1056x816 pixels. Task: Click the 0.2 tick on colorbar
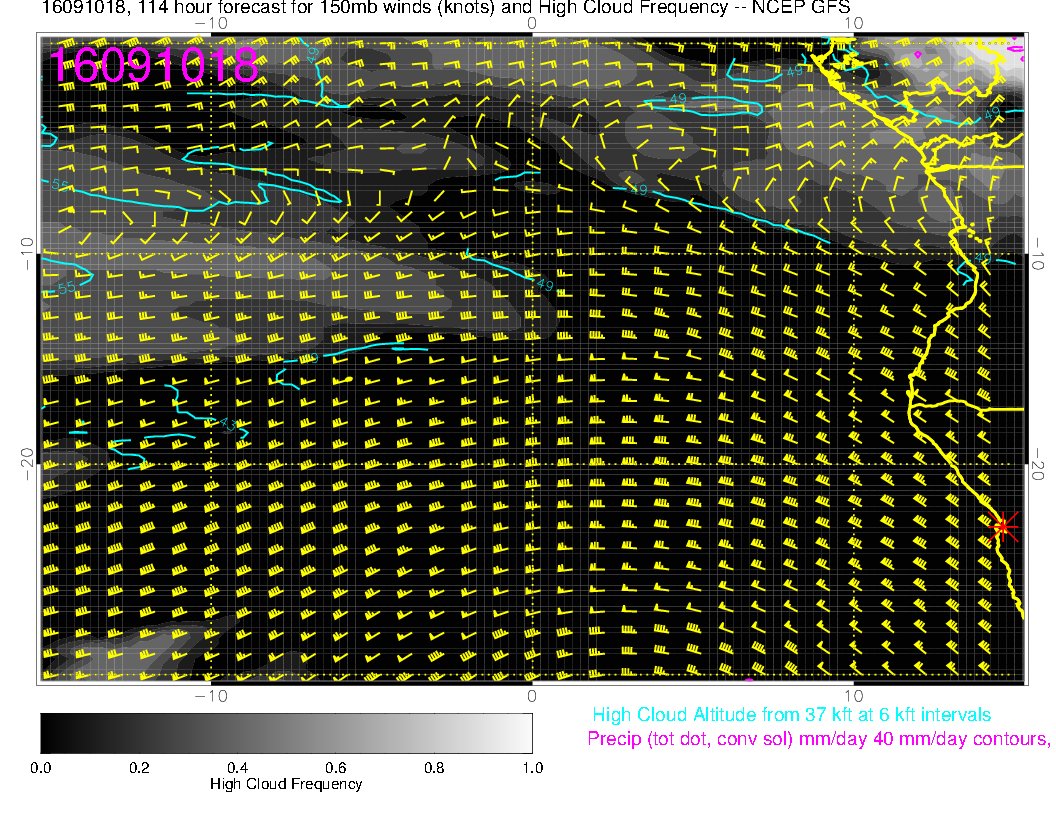(139, 768)
